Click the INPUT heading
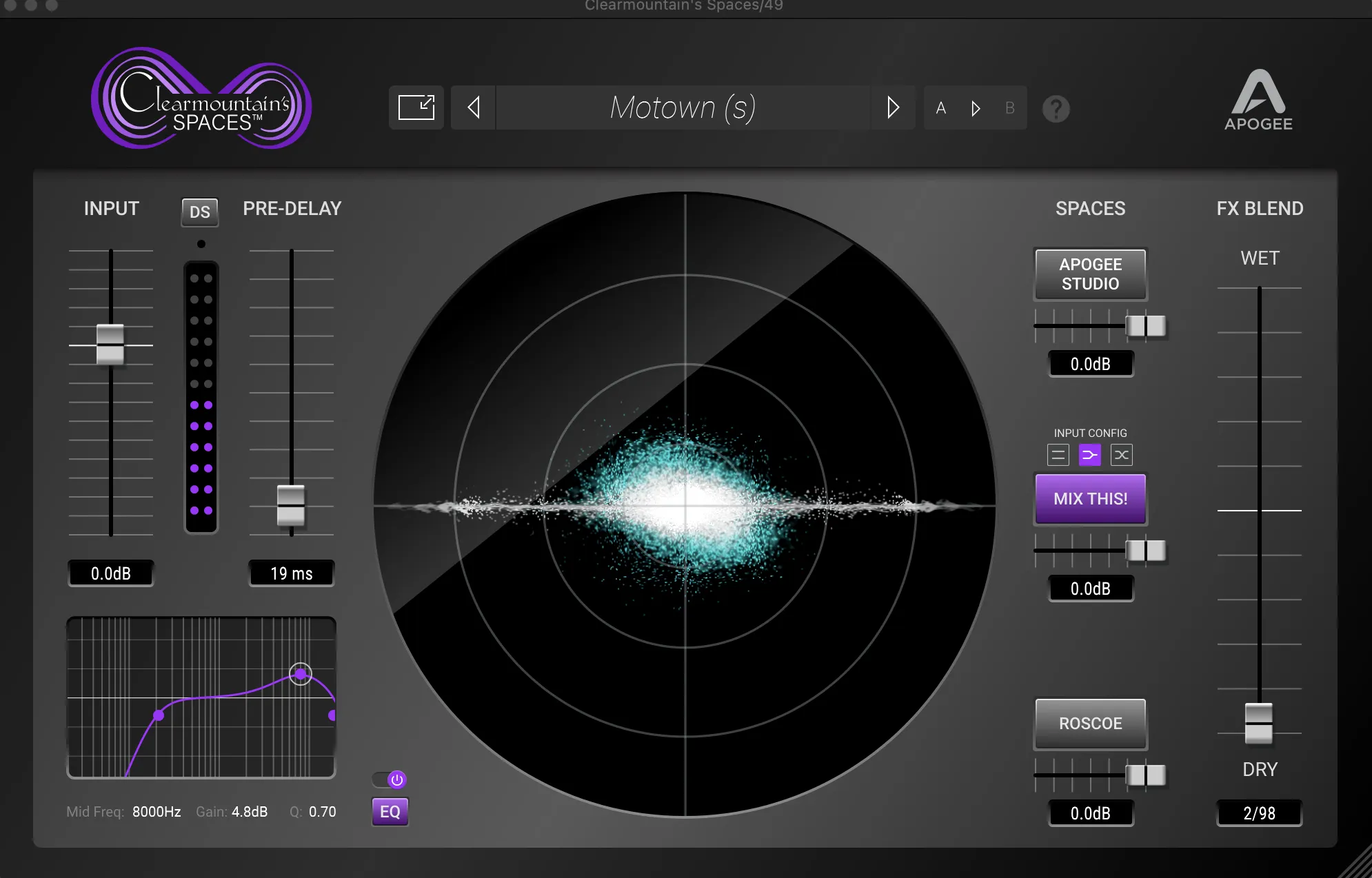 tap(112, 209)
